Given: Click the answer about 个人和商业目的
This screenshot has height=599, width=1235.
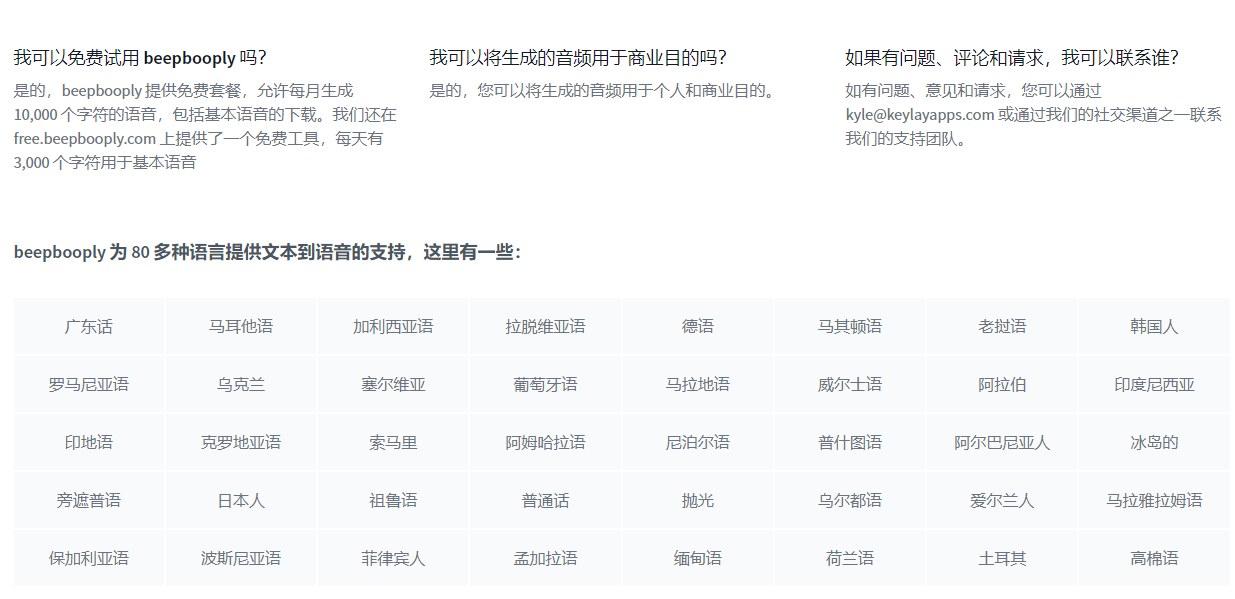Looking at the screenshot, I should (603, 90).
